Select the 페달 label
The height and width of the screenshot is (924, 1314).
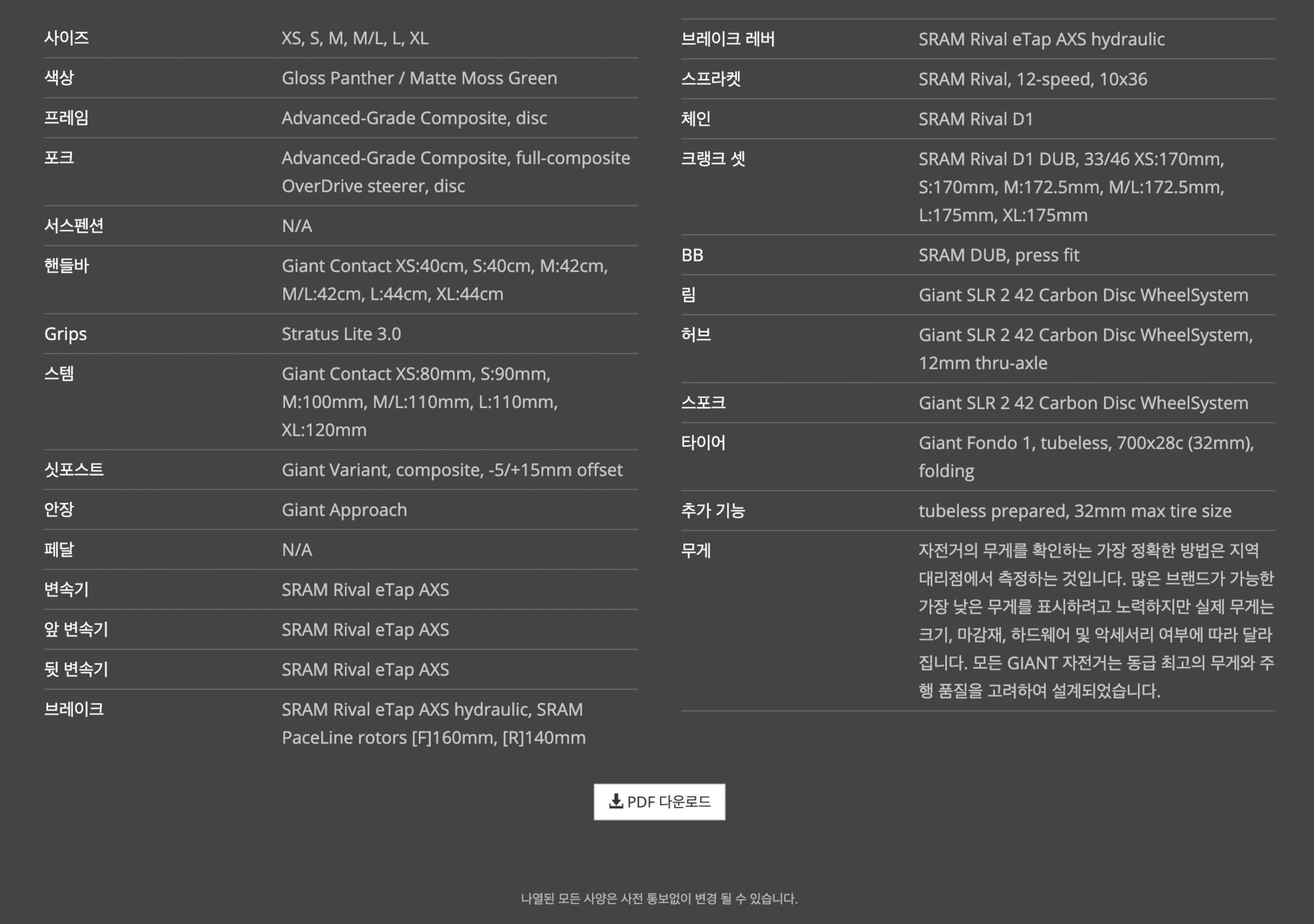[59, 550]
